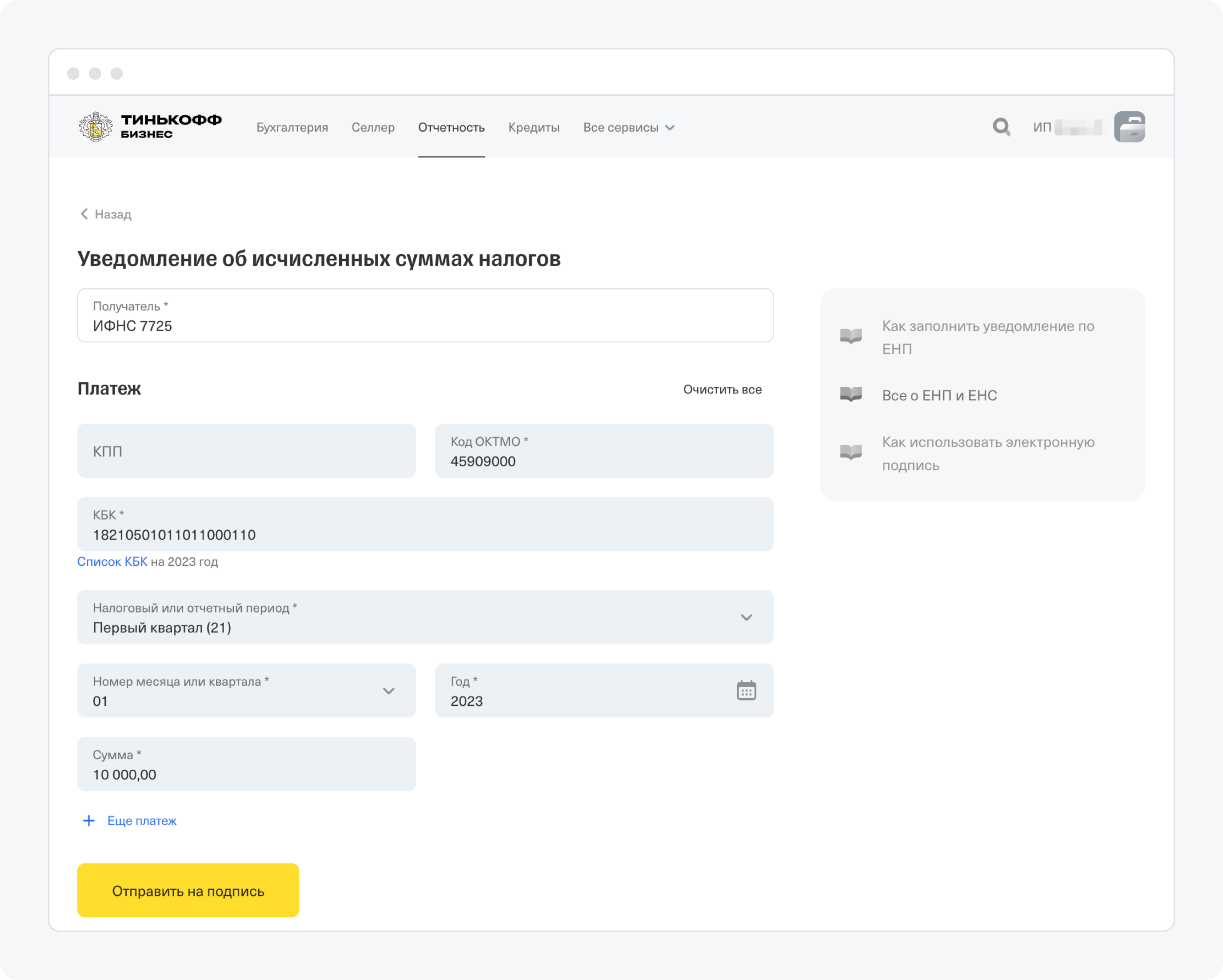The height and width of the screenshot is (980, 1223).
Task: Switch to Бухгалтерия tab
Action: click(292, 128)
